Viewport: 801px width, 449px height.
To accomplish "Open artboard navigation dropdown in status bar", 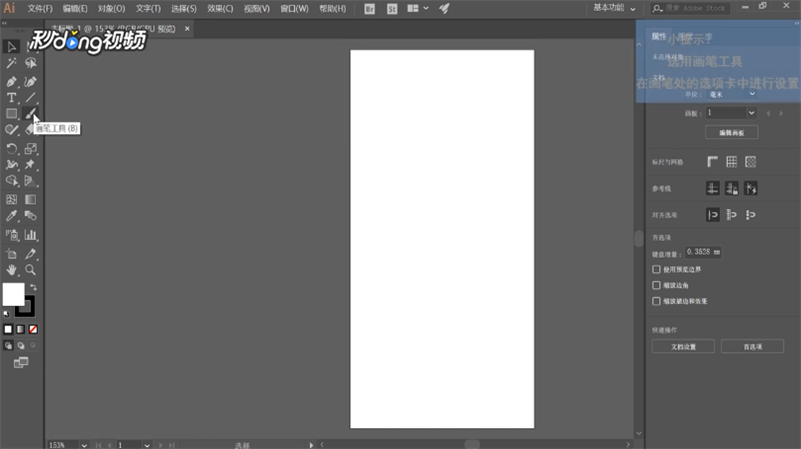I will click(x=147, y=445).
